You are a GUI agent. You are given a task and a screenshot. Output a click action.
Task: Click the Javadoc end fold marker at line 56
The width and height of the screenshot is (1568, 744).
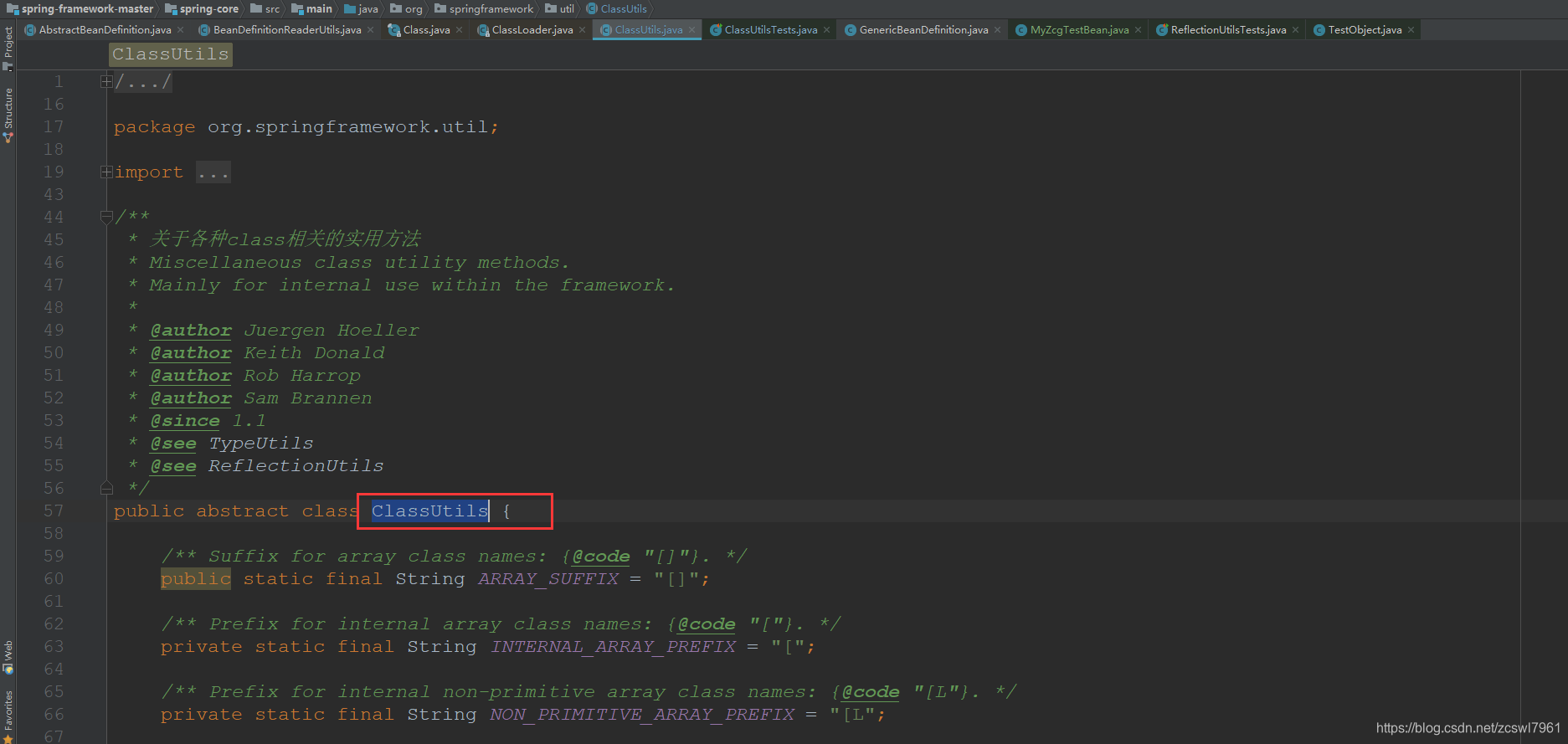click(106, 488)
